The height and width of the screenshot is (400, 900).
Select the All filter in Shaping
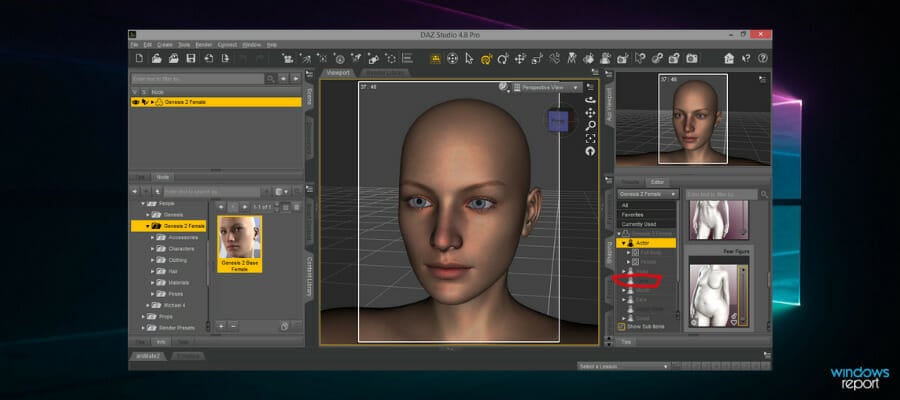point(647,205)
